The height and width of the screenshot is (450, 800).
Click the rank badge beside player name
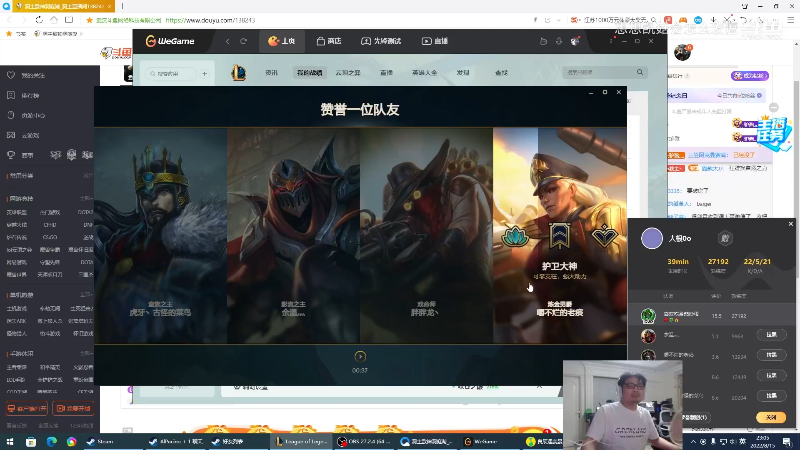[725, 238]
